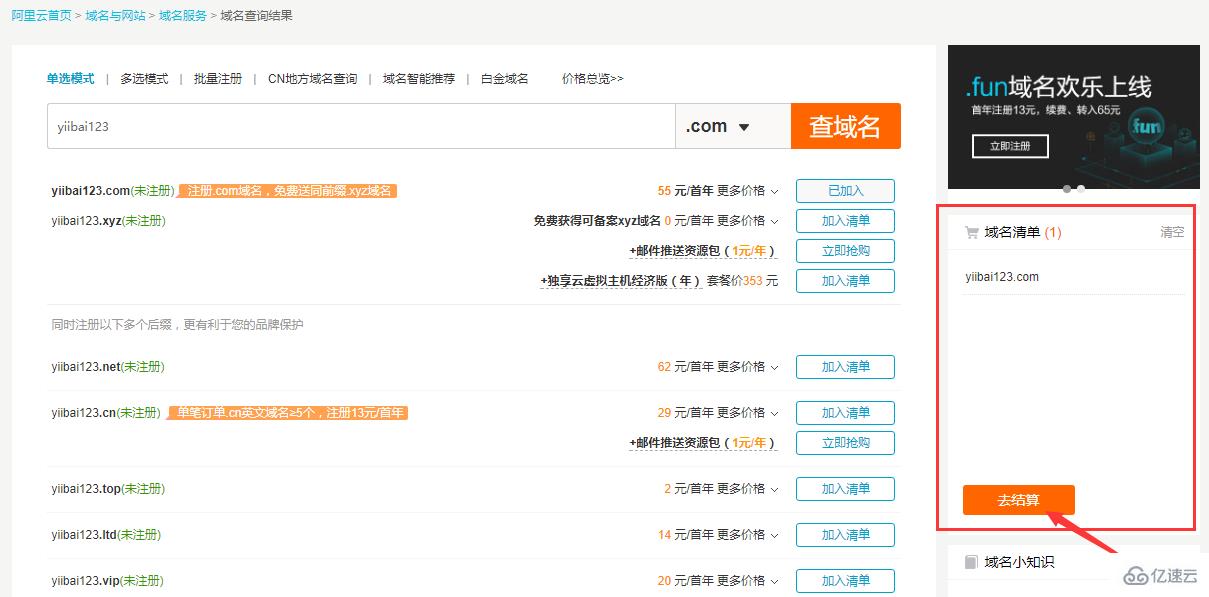Click 加入清单 for yiibai123.cn

pyautogui.click(x=845, y=412)
